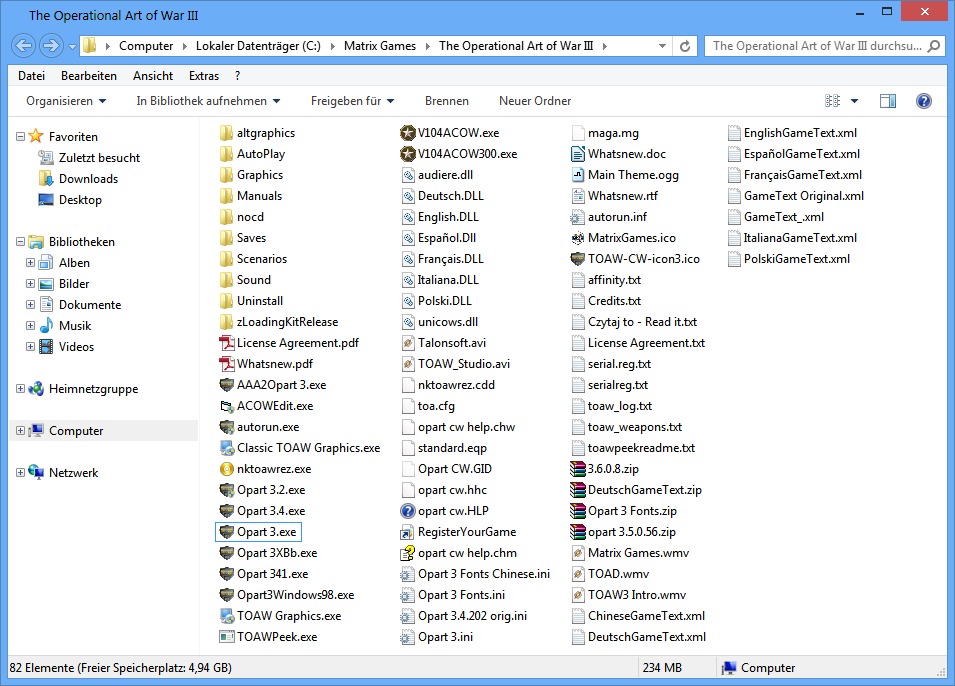Click the change view icon

pyautogui.click(x=833, y=101)
